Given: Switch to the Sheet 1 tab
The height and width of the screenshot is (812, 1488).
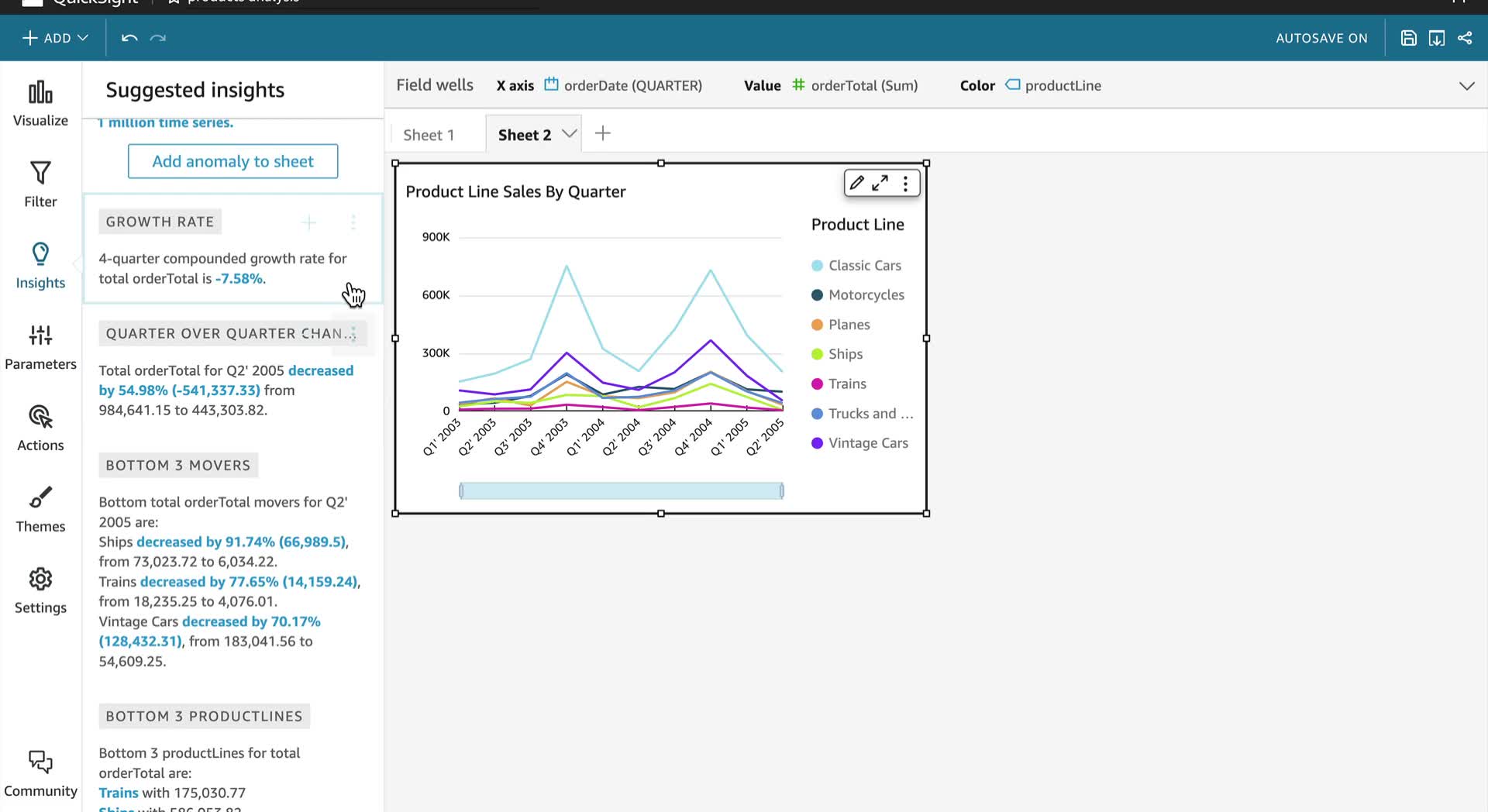Looking at the screenshot, I should click(429, 135).
